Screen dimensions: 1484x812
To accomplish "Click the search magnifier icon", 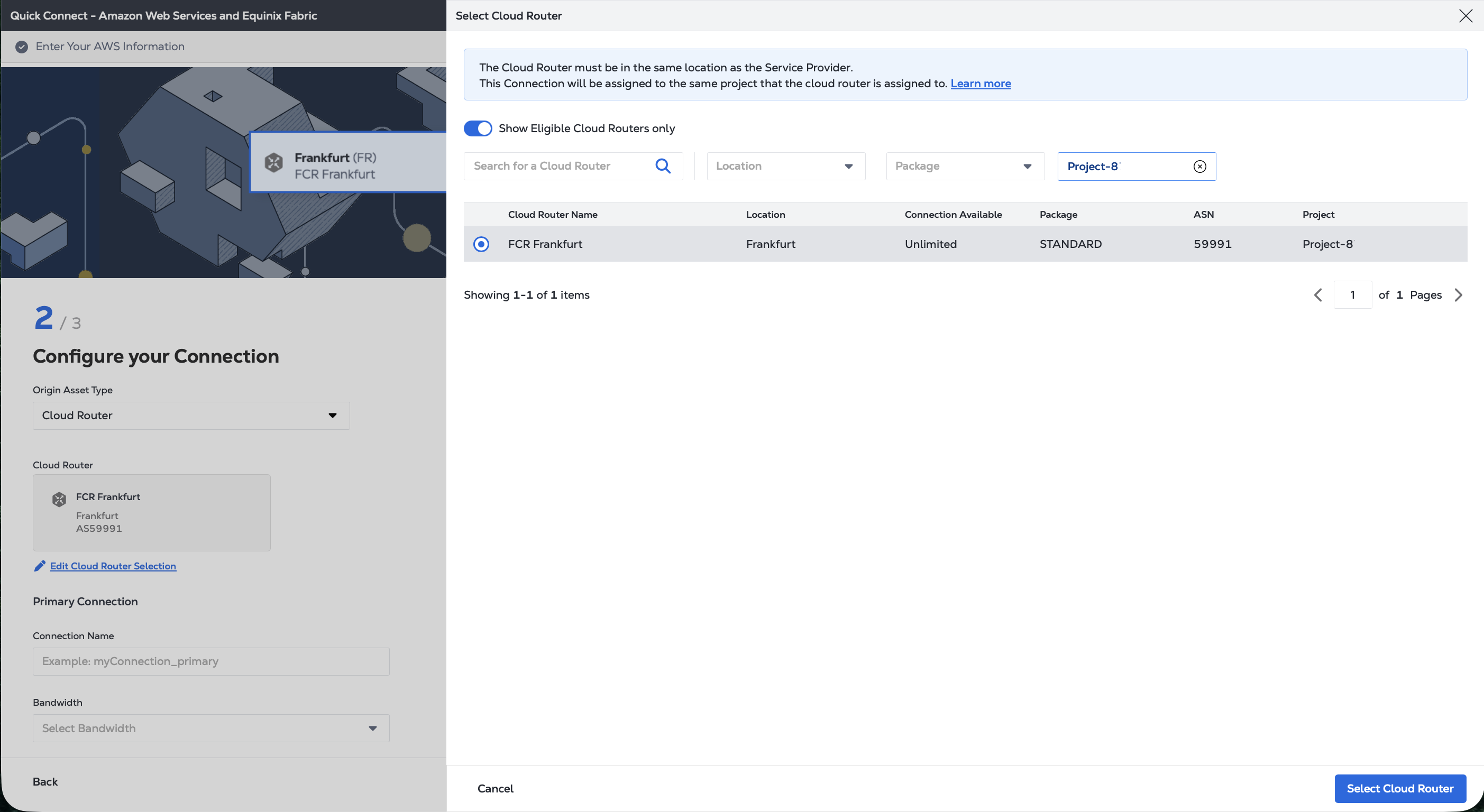I will [x=663, y=166].
